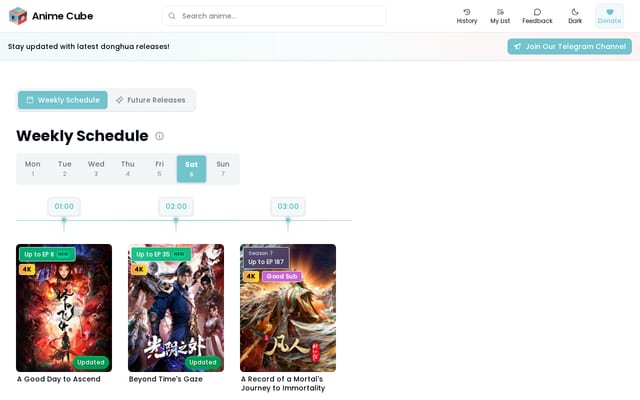
Task: Switch to Weekly Schedule tab
Action: click(63, 100)
